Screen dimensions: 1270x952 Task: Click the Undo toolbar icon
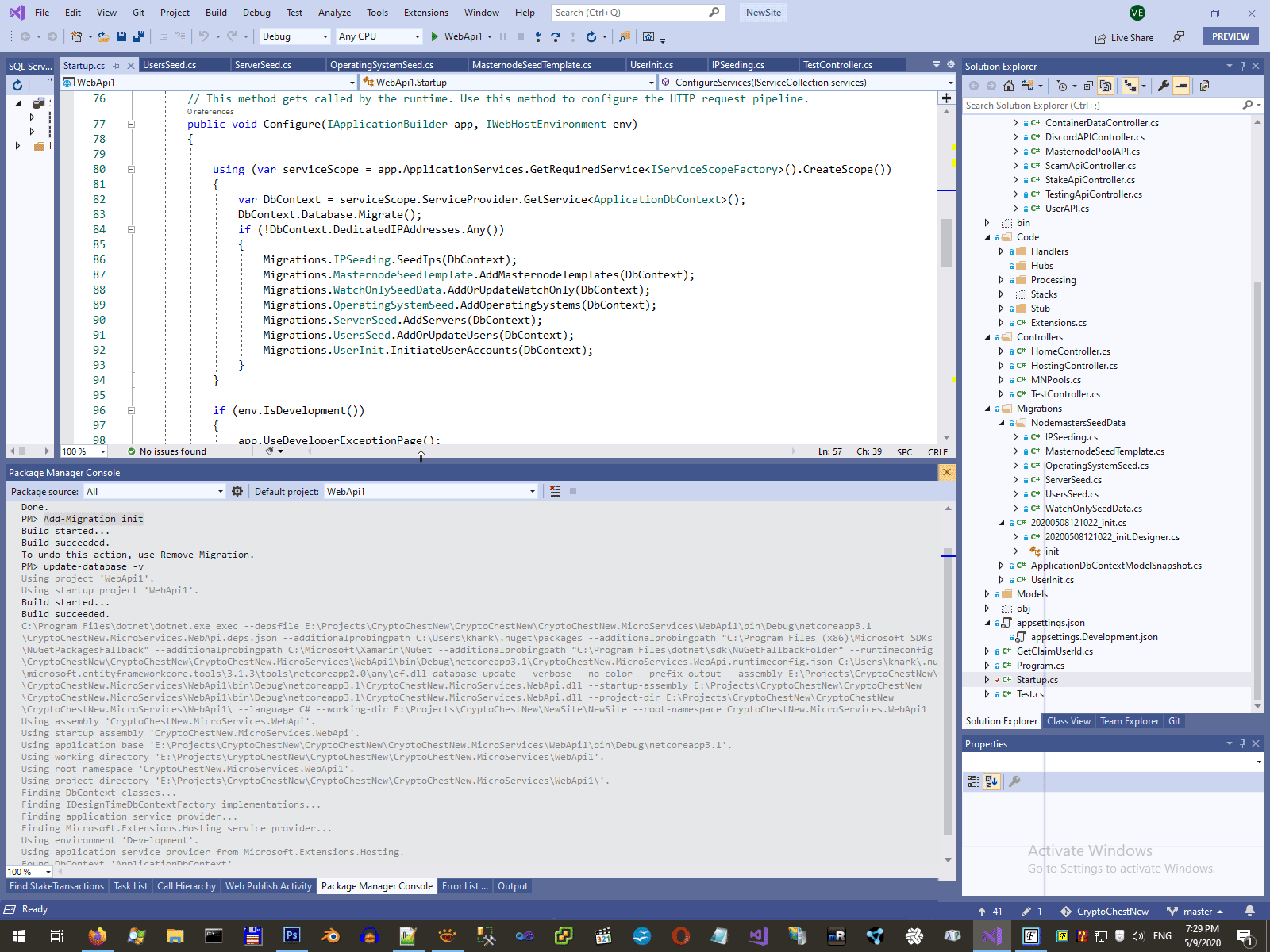click(204, 36)
